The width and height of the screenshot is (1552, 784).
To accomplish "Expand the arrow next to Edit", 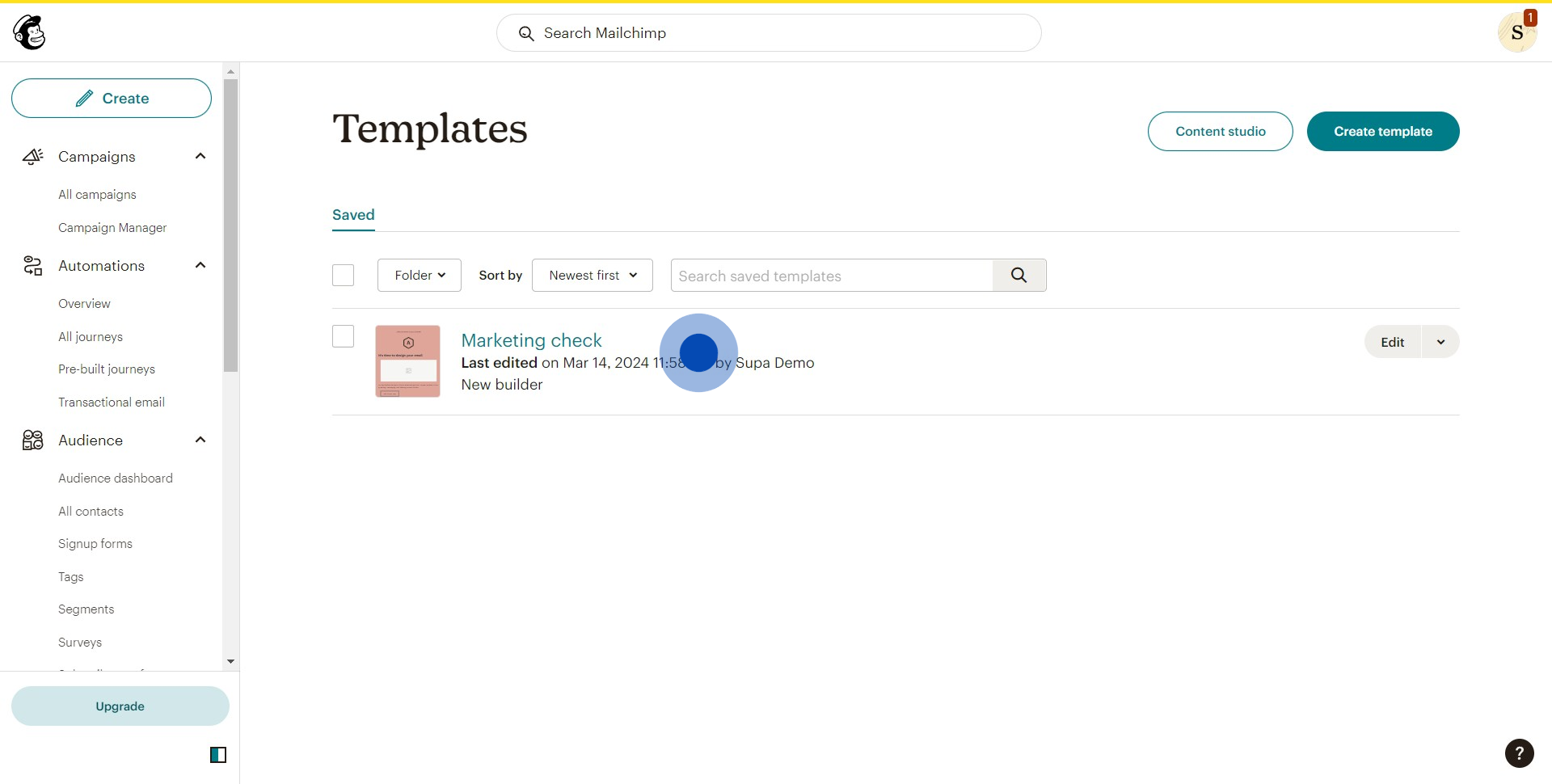I will click(x=1440, y=342).
